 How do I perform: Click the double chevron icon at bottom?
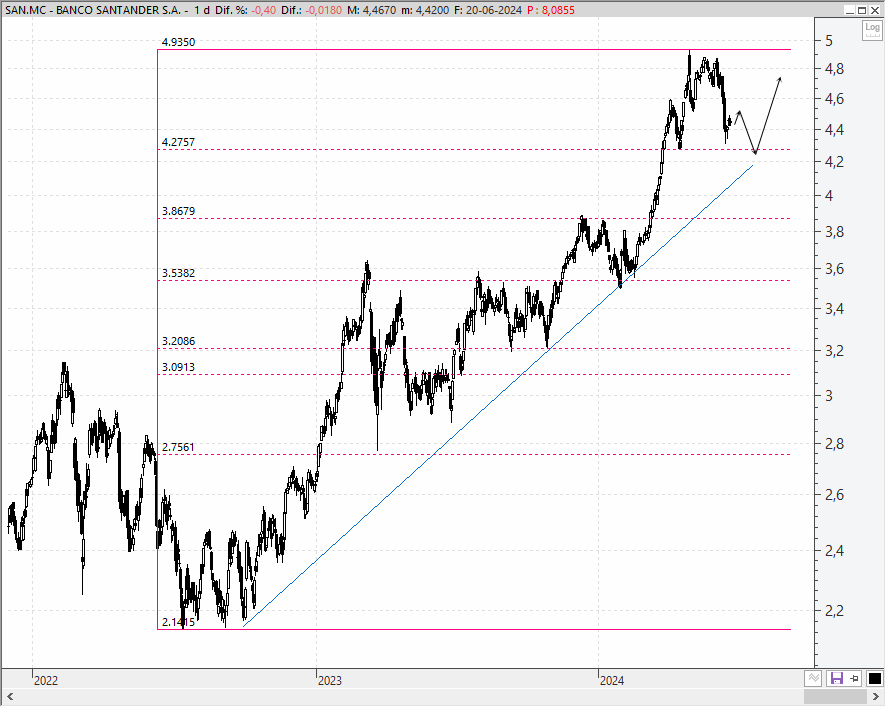click(813, 678)
